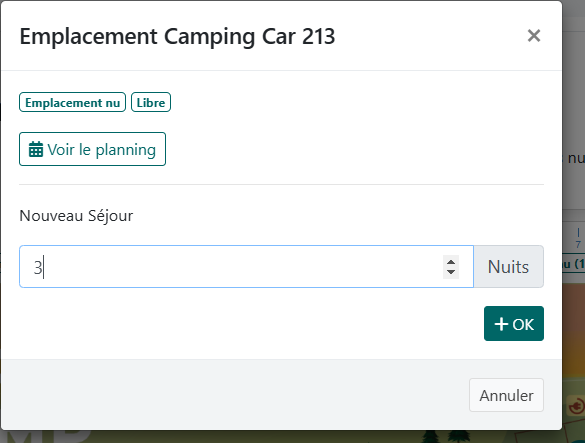Click the electric plug icon behind the dialog
Screen dimensions: 585x443
click(x=576, y=405)
